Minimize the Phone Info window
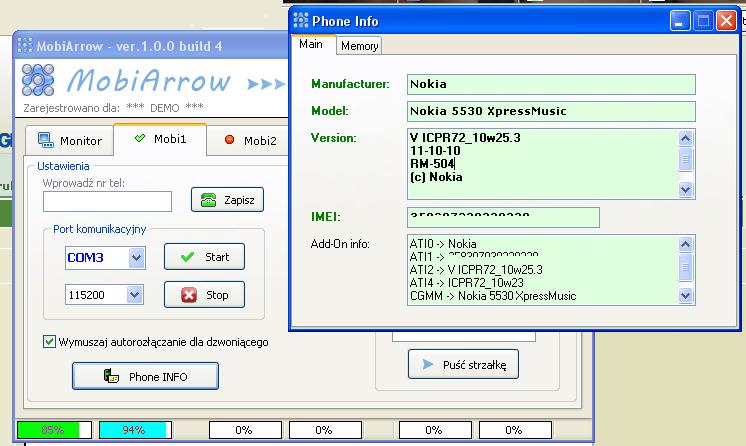Image resolution: width=746 pixels, height=446 pixels. coord(679,21)
